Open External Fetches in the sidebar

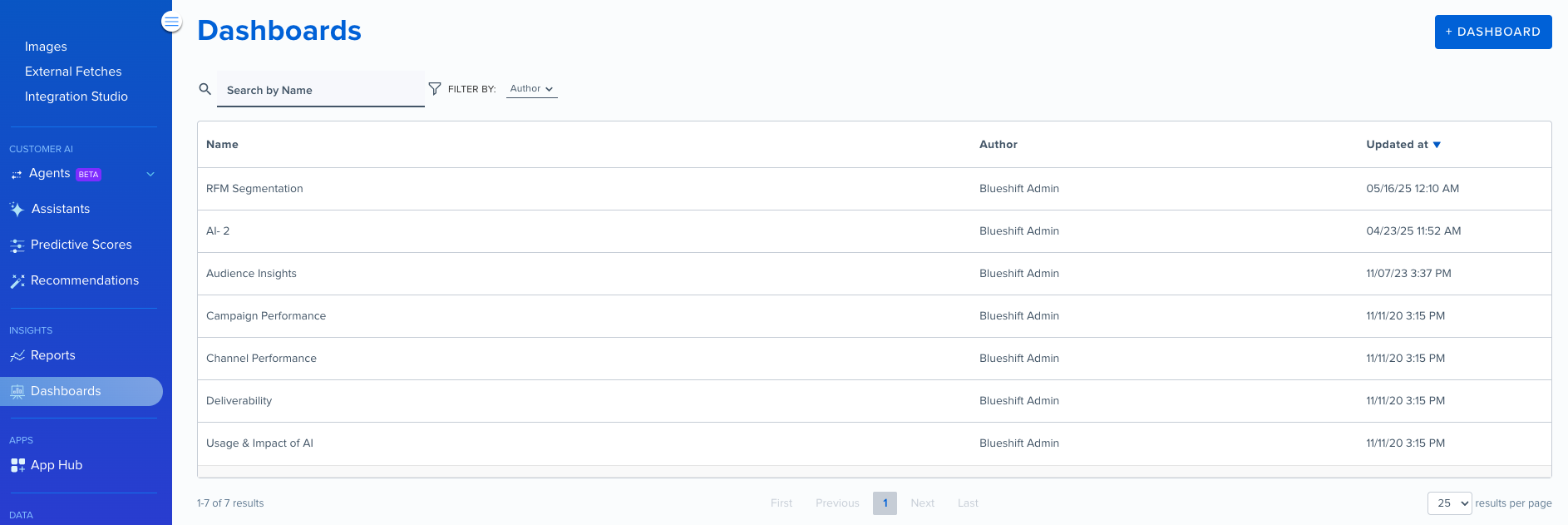click(x=73, y=72)
